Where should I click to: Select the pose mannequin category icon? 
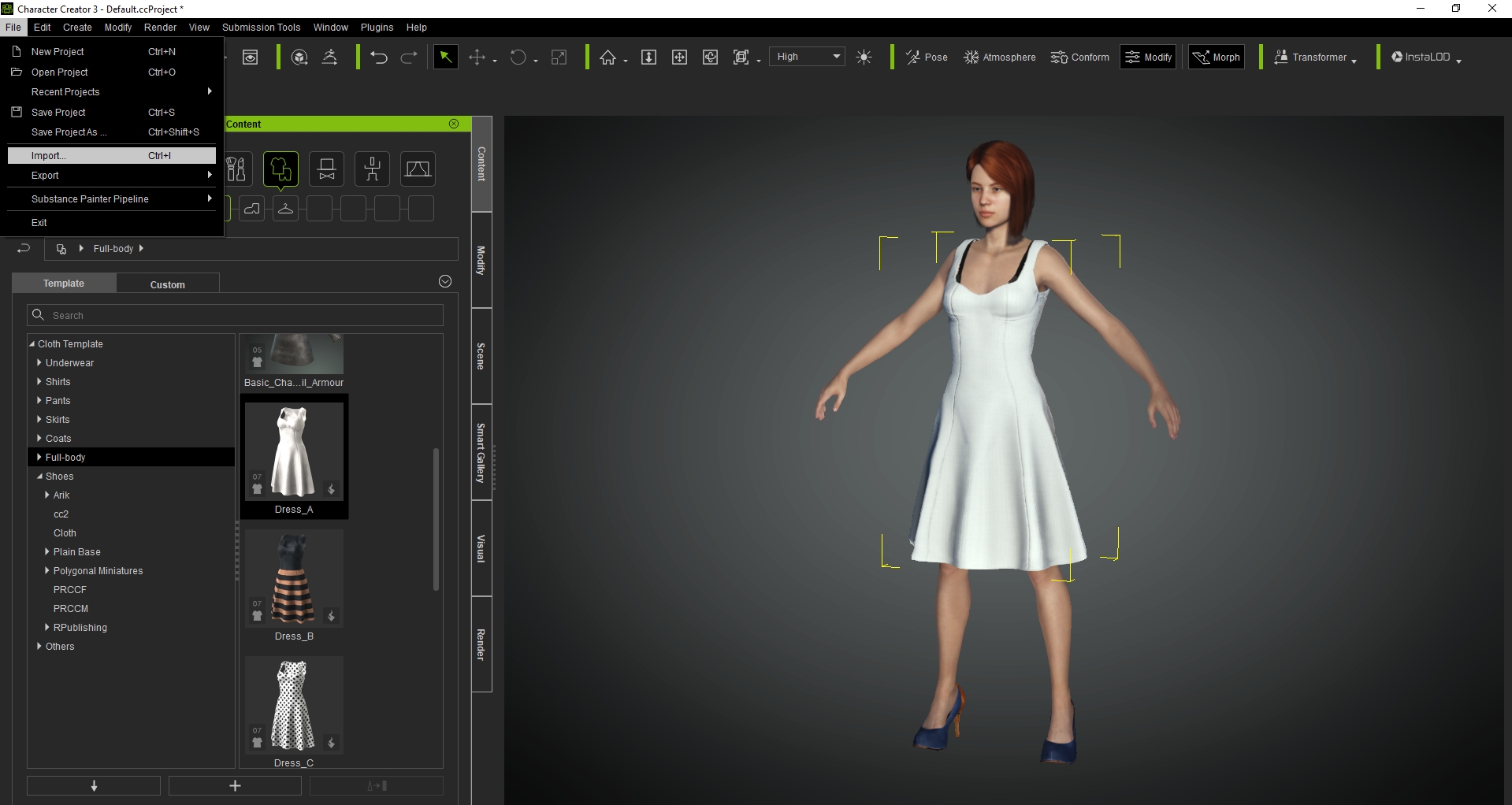[373, 169]
